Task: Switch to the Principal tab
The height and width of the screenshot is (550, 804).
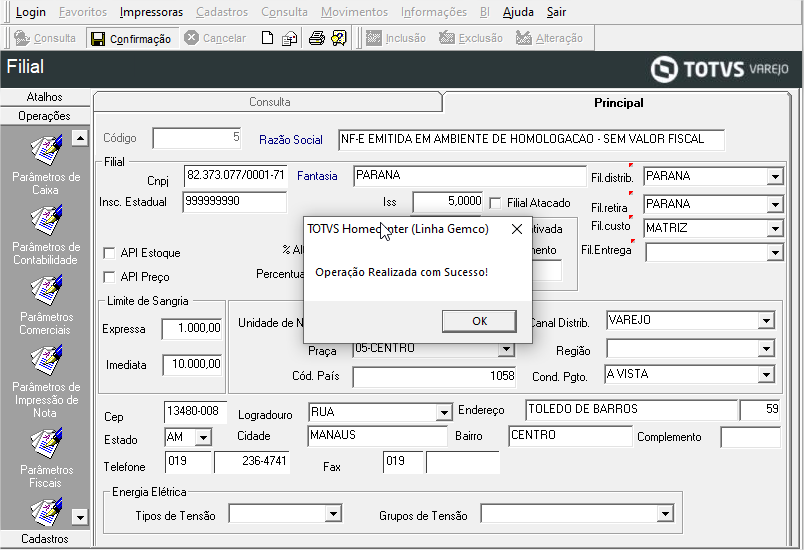Action: tap(618, 103)
